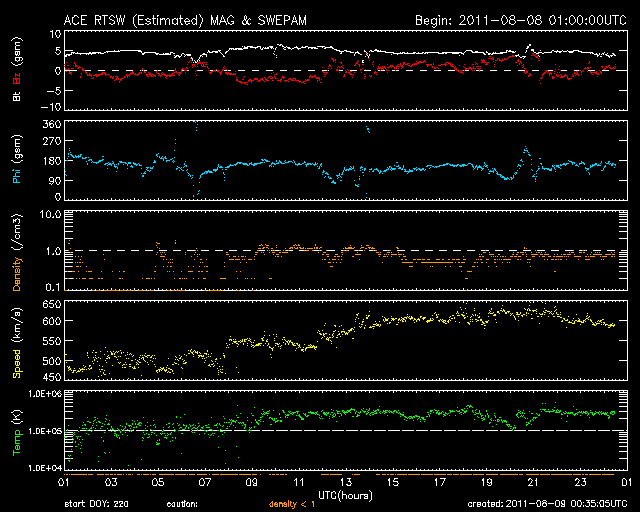
Task: Click the '650' tick on the Speed axis
Action: 52,305
